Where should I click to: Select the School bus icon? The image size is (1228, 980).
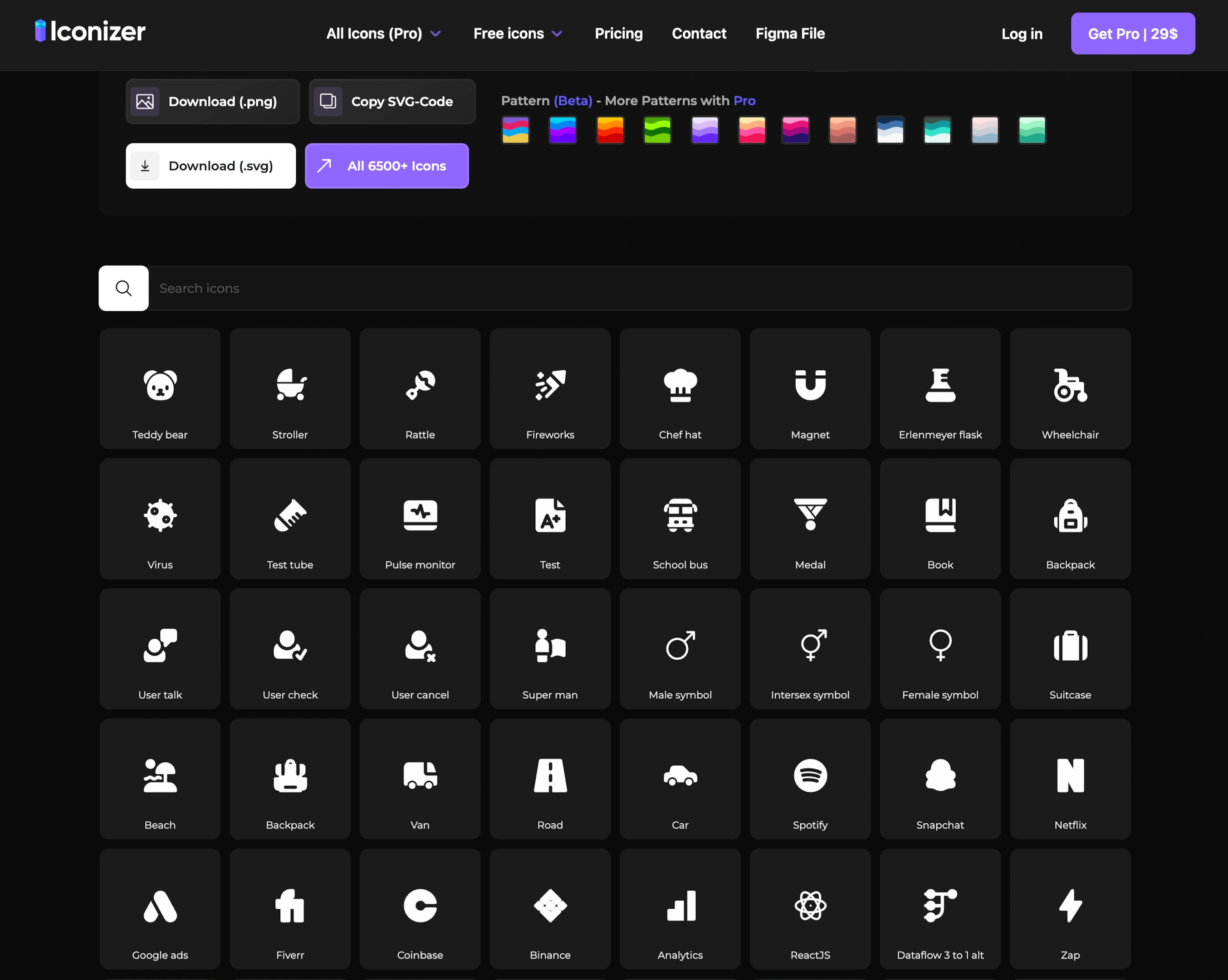pos(680,519)
